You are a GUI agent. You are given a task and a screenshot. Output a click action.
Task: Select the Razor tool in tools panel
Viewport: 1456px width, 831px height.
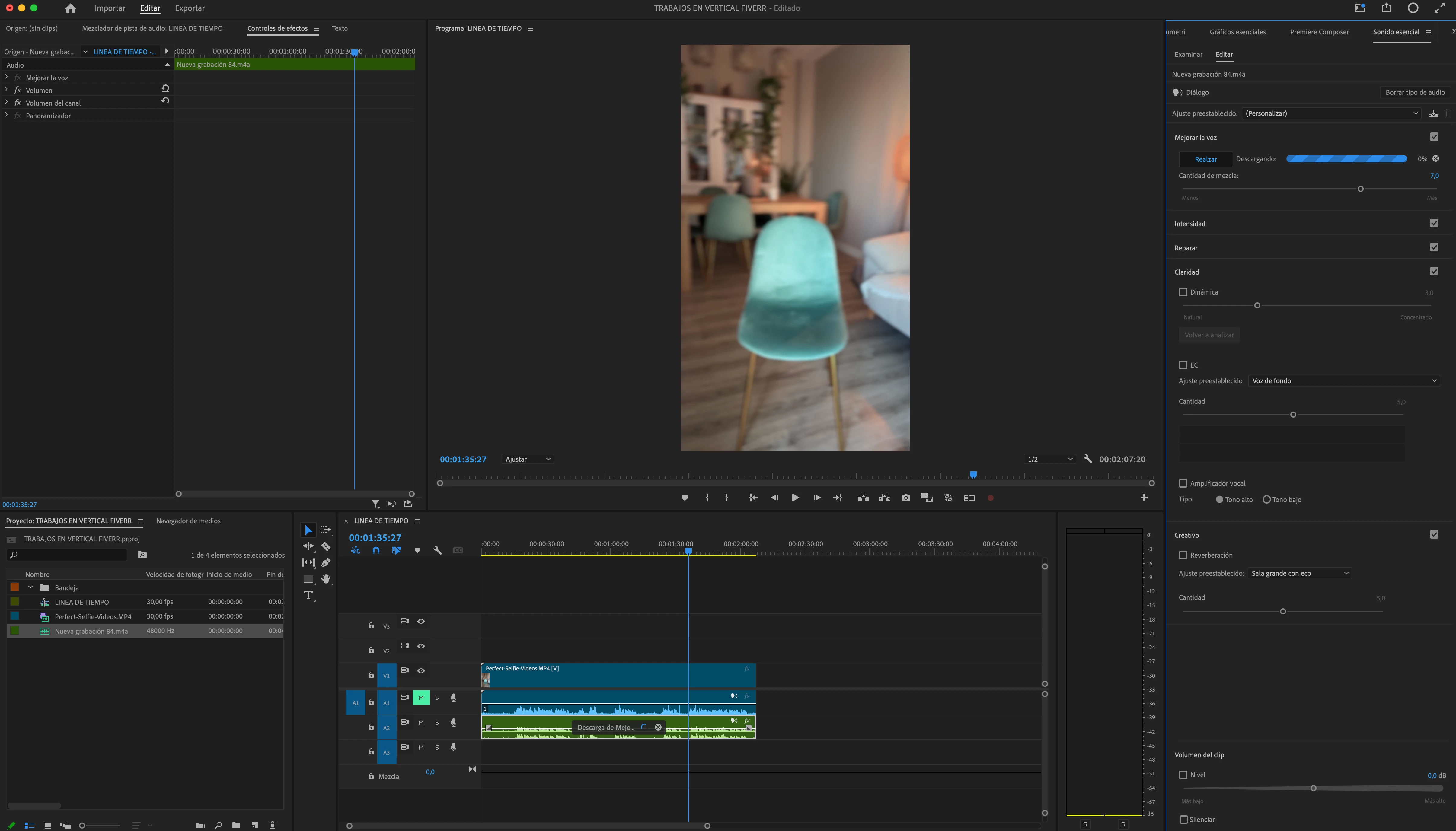click(326, 546)
